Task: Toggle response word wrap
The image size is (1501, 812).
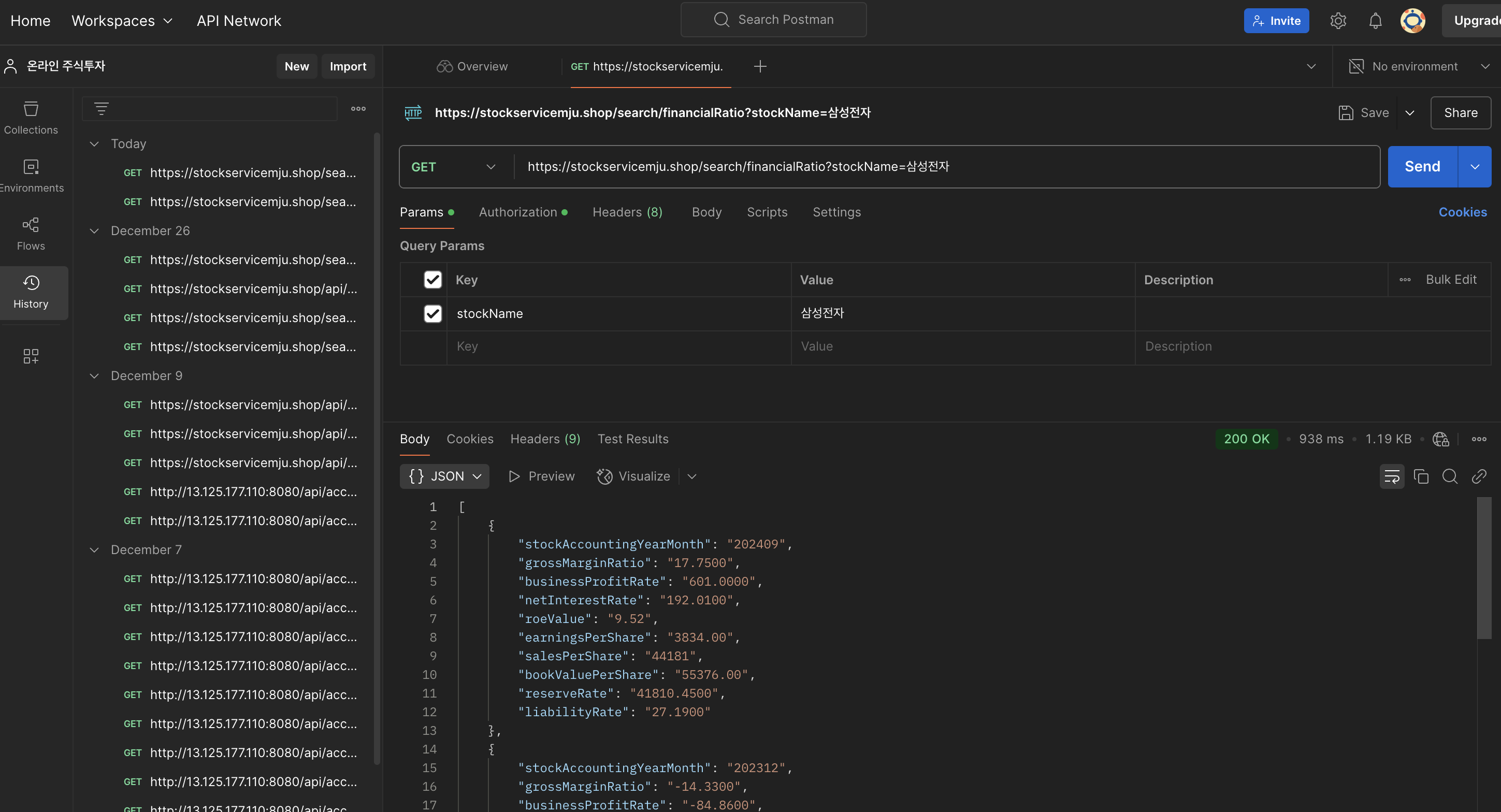Action: point(1391,476)
